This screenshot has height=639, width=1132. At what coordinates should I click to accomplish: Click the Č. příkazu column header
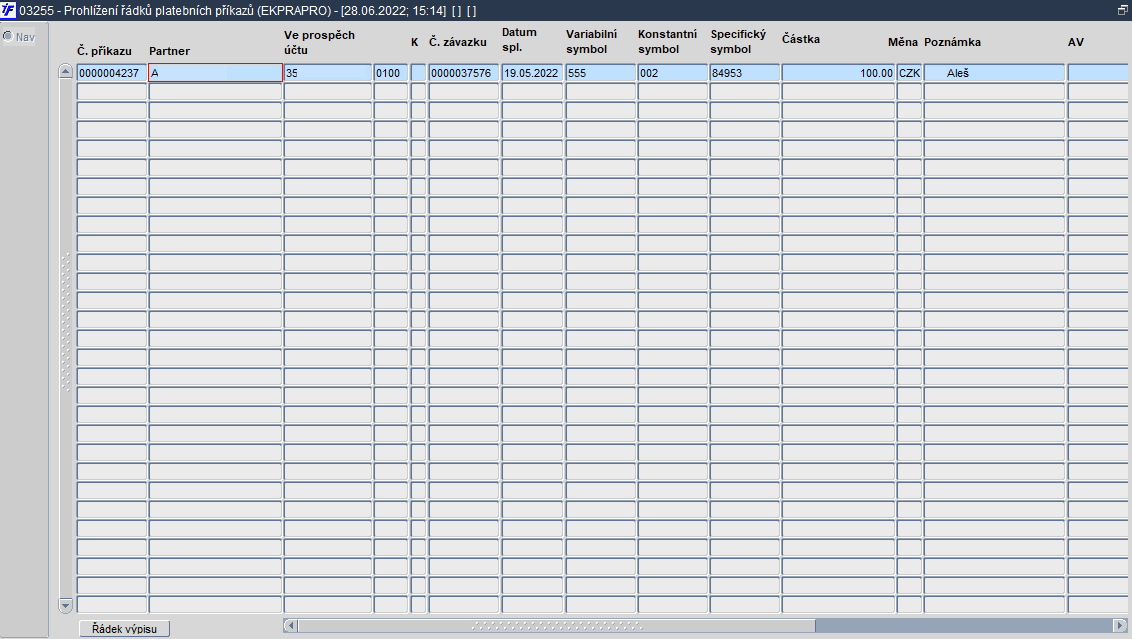(x=105, y=51)
